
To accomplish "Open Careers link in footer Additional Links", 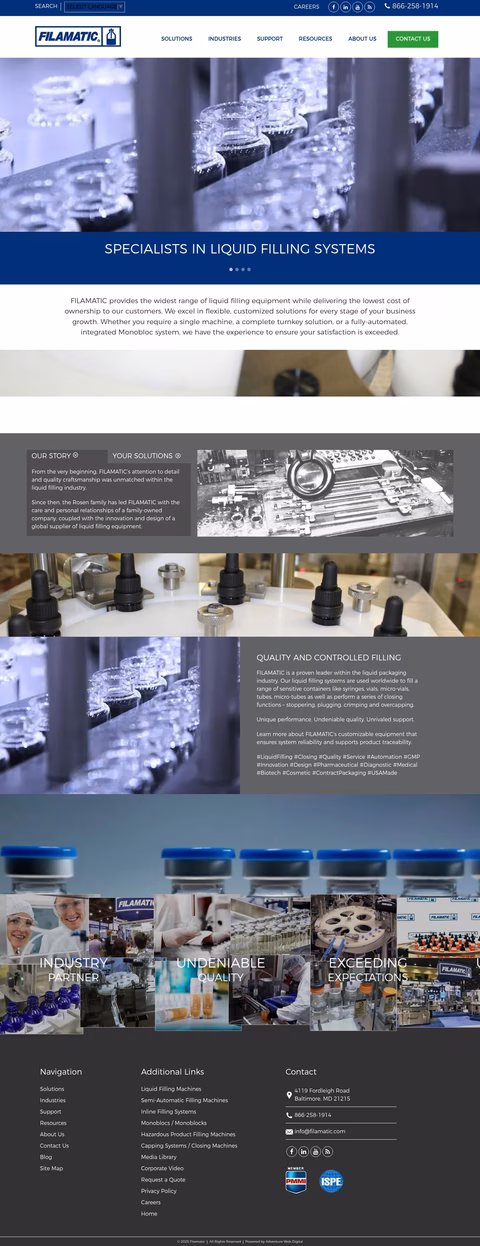I will click(x=151, y=1202).
